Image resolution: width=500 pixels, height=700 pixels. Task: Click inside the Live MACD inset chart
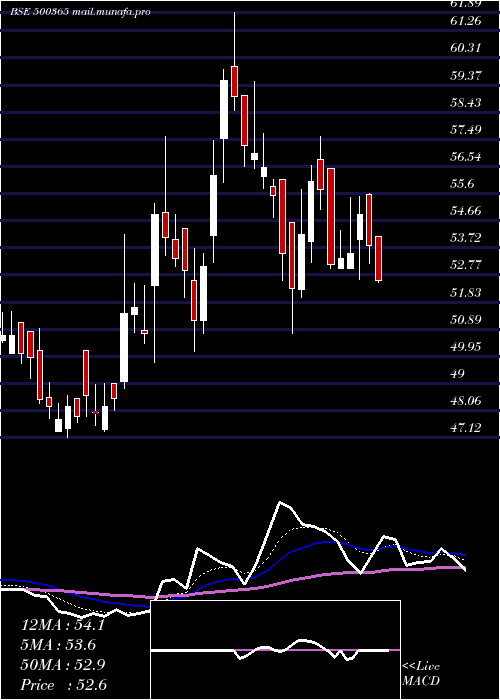coord(275,650)
